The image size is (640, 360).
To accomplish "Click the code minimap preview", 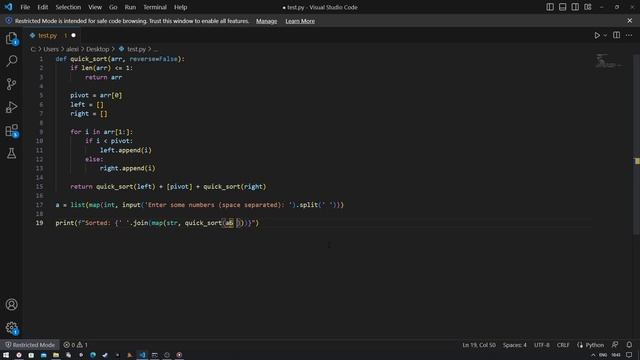I will point(608,62).
